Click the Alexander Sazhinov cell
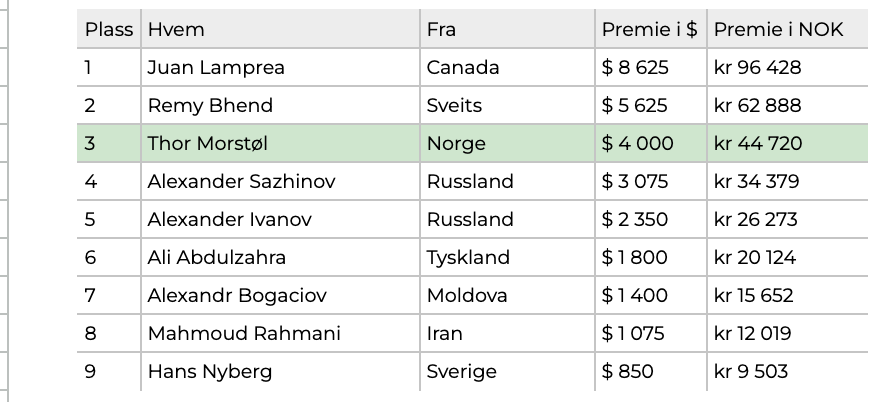The image size is (880, 402). coord(281,181)
